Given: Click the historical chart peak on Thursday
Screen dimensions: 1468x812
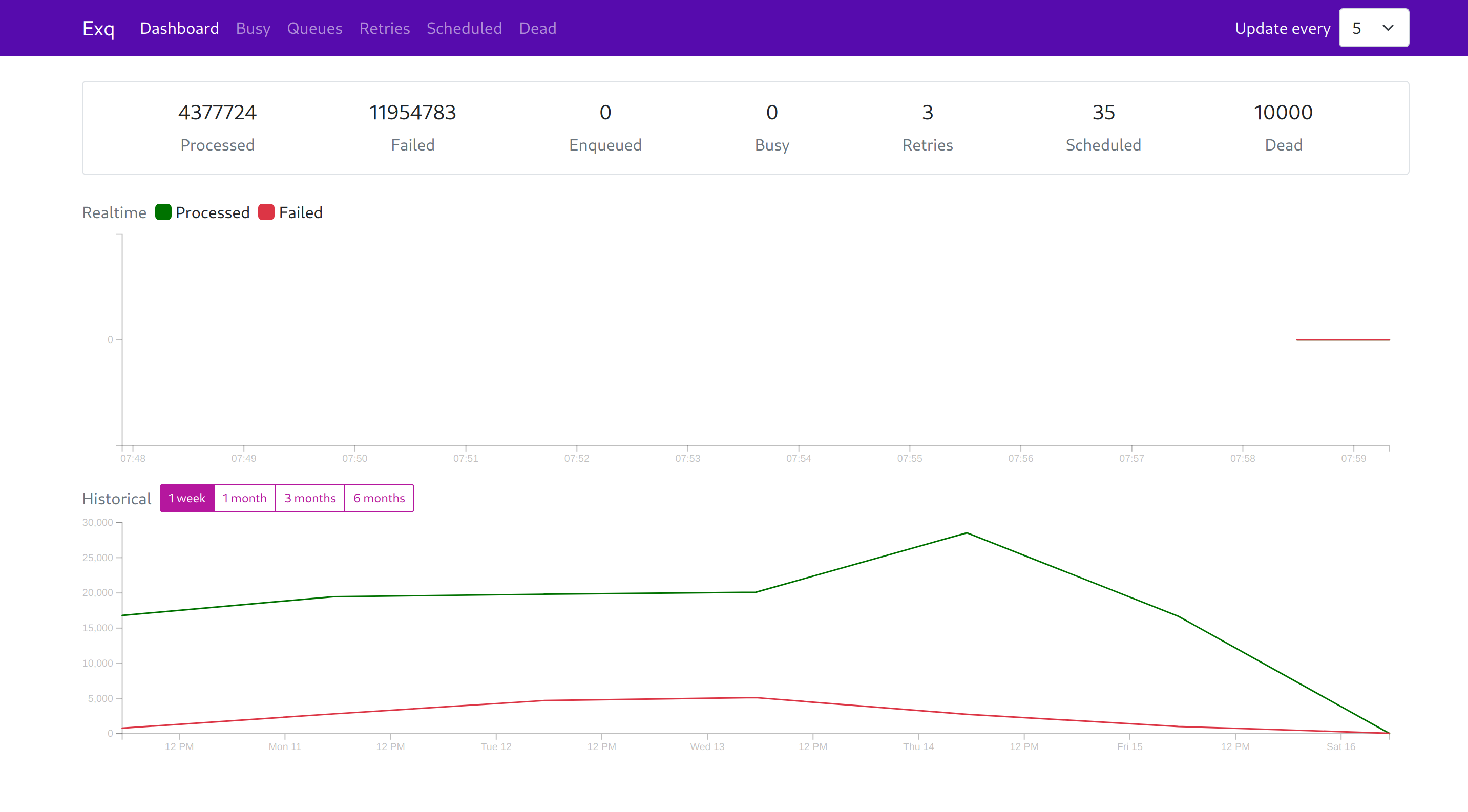Looking at the screenshot, I should click(x=967, y=533).
